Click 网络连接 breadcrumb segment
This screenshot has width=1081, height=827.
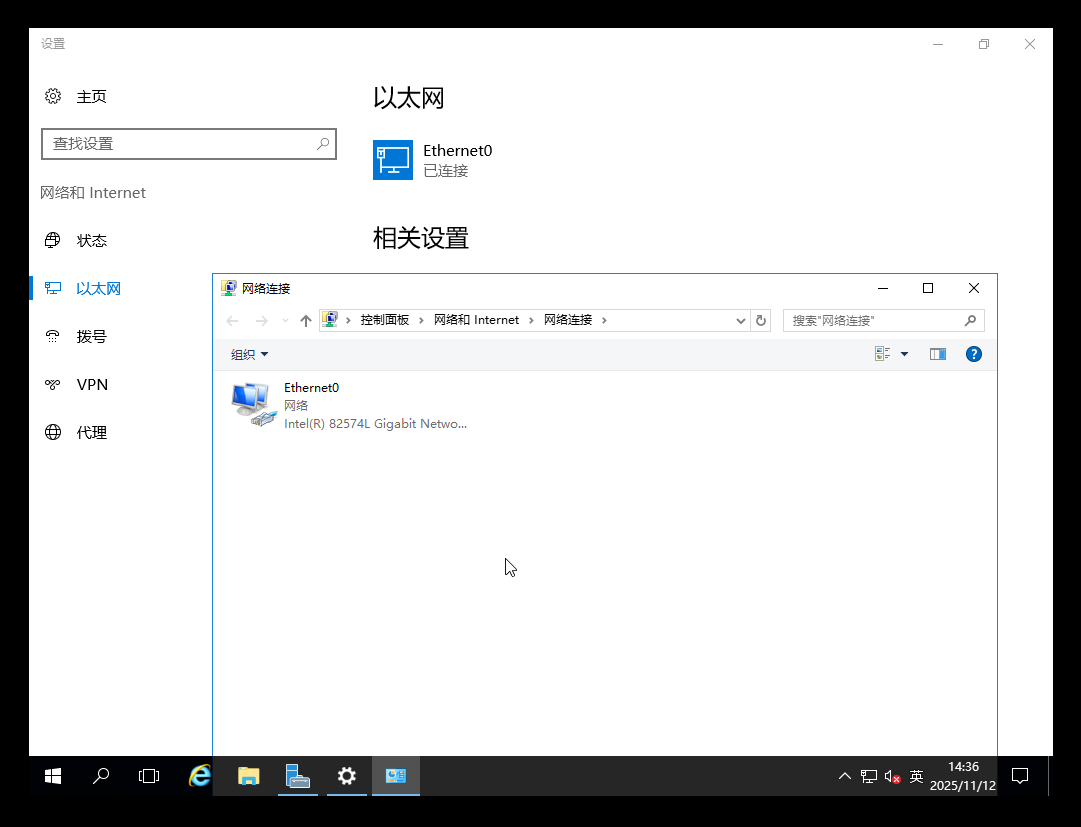(x=568, y=320)
